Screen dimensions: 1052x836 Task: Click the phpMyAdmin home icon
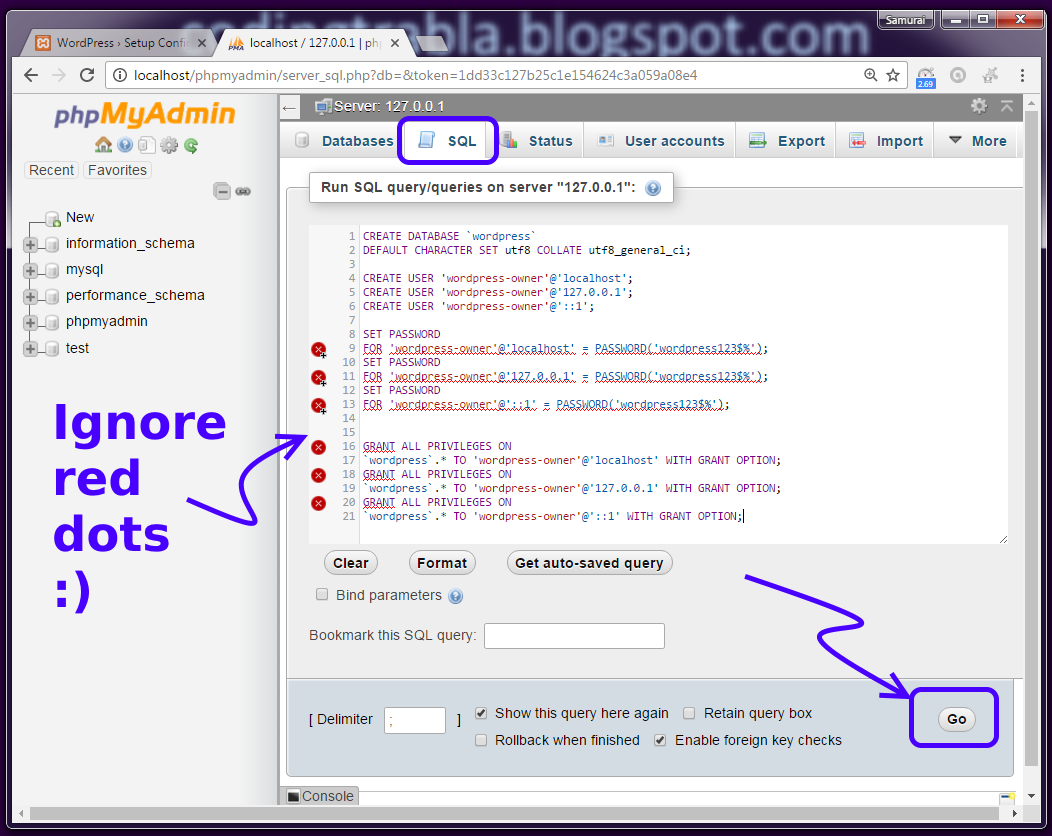[103, 144]
